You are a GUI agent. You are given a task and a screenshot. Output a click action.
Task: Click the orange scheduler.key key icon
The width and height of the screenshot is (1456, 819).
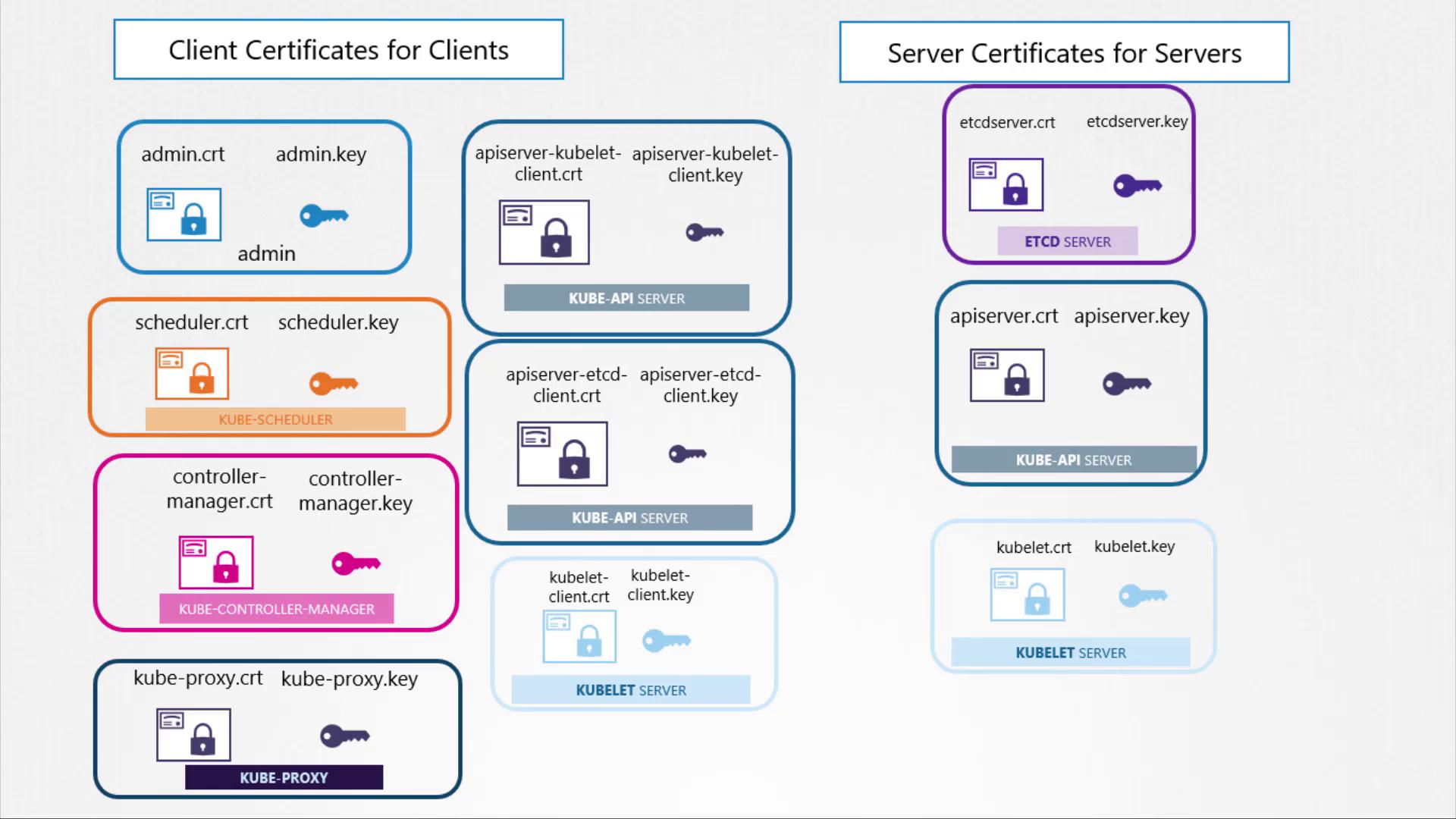pos(334,384)
